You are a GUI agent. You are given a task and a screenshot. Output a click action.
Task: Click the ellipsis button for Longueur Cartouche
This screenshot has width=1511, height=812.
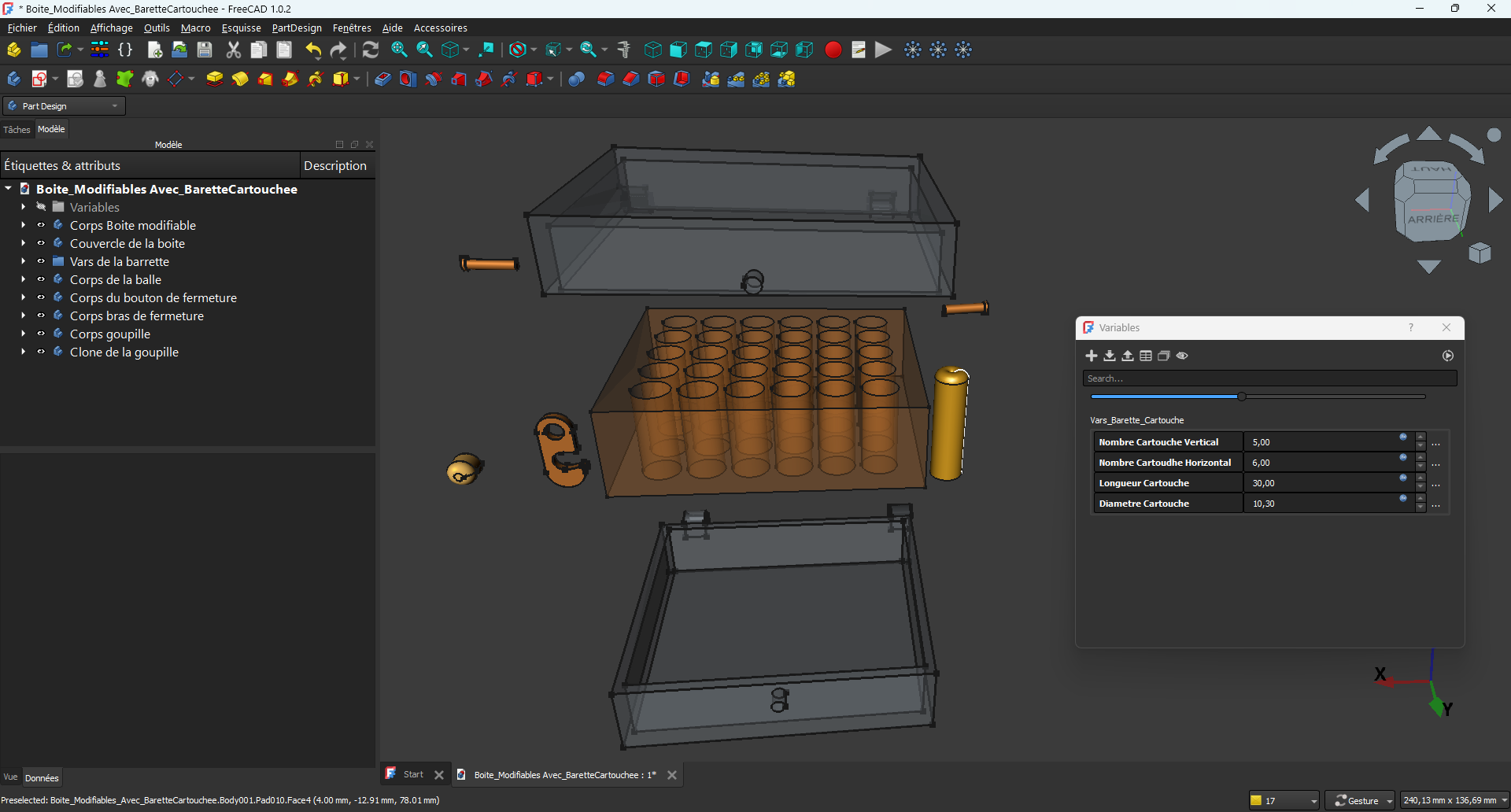pos(1435,484)
